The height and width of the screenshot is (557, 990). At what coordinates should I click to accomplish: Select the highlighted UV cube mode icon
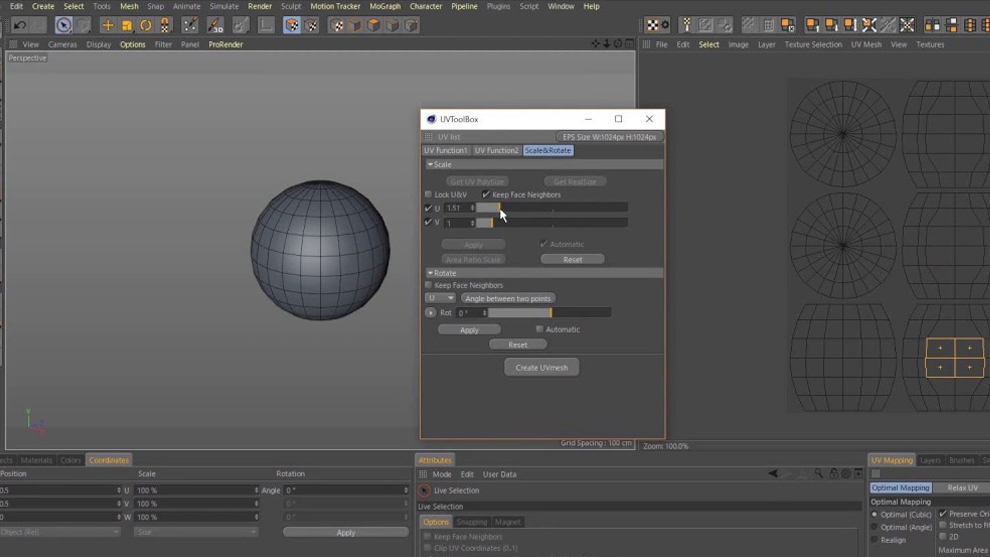(x=292, y=25)
